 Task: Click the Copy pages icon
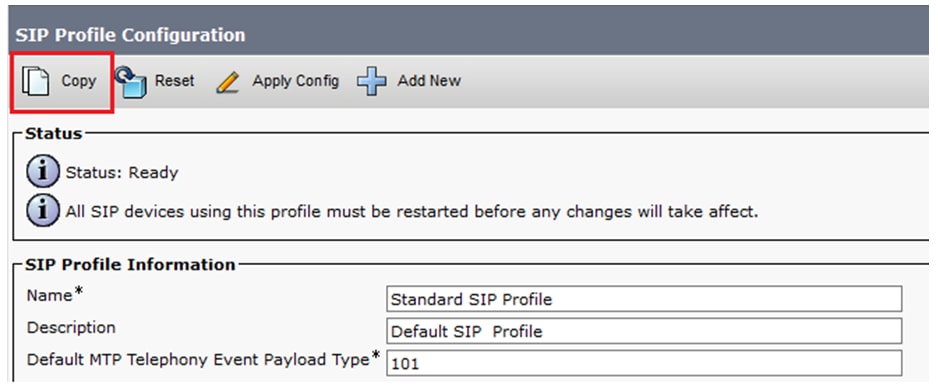pos(35,81)
